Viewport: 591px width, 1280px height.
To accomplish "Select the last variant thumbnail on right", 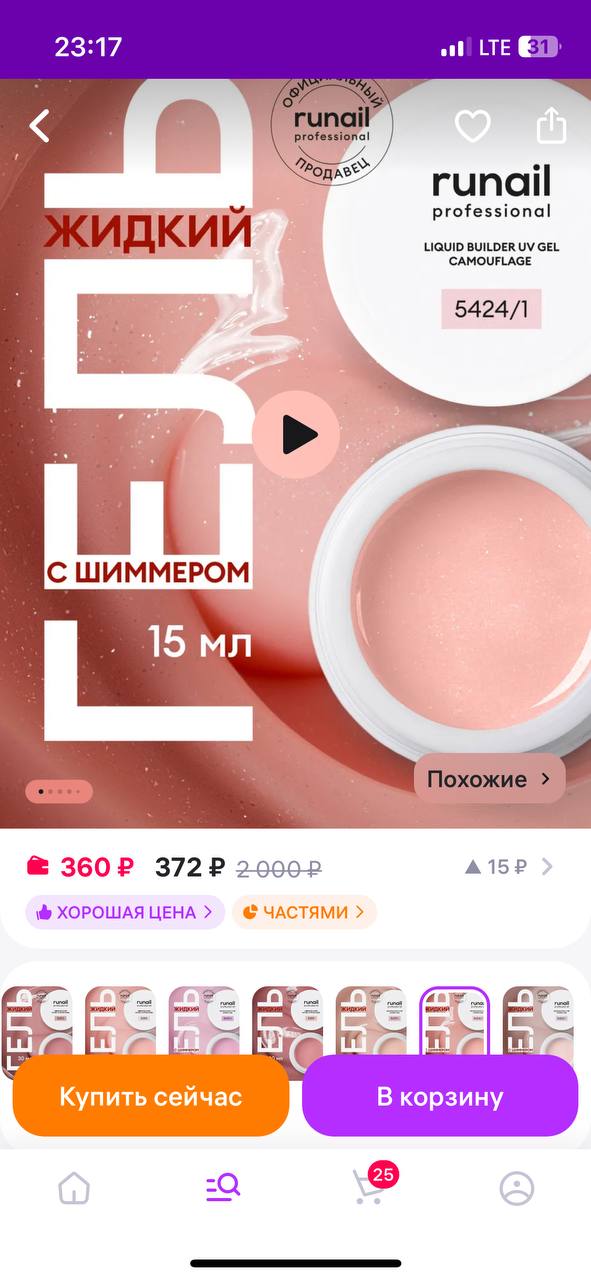I will [x=538, y=1021].
